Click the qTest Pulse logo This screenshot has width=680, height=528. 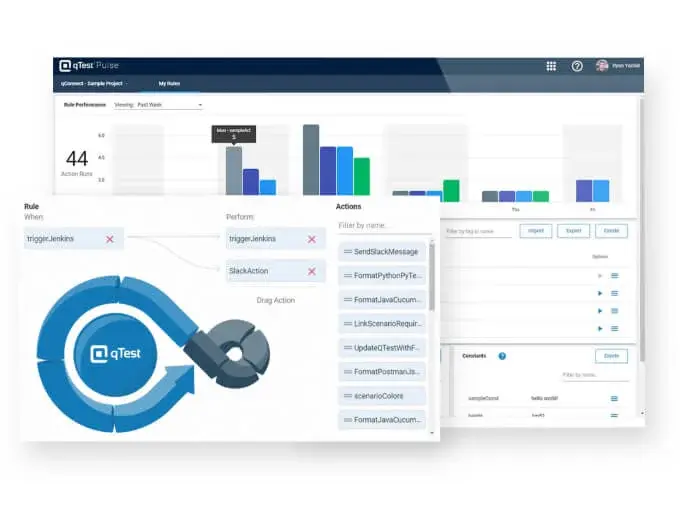tap(89, 65)
